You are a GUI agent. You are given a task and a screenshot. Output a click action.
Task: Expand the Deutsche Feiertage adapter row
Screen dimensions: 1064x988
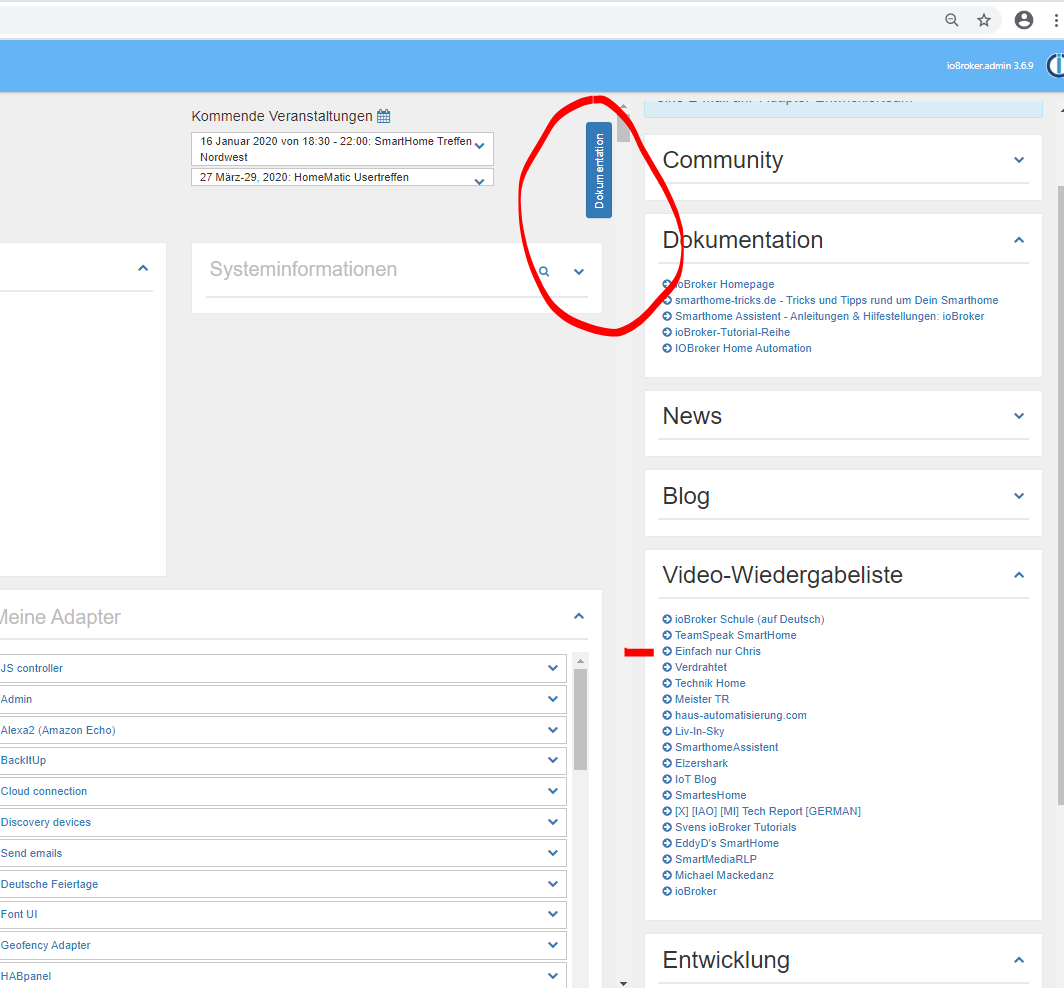tap(553, 884)
